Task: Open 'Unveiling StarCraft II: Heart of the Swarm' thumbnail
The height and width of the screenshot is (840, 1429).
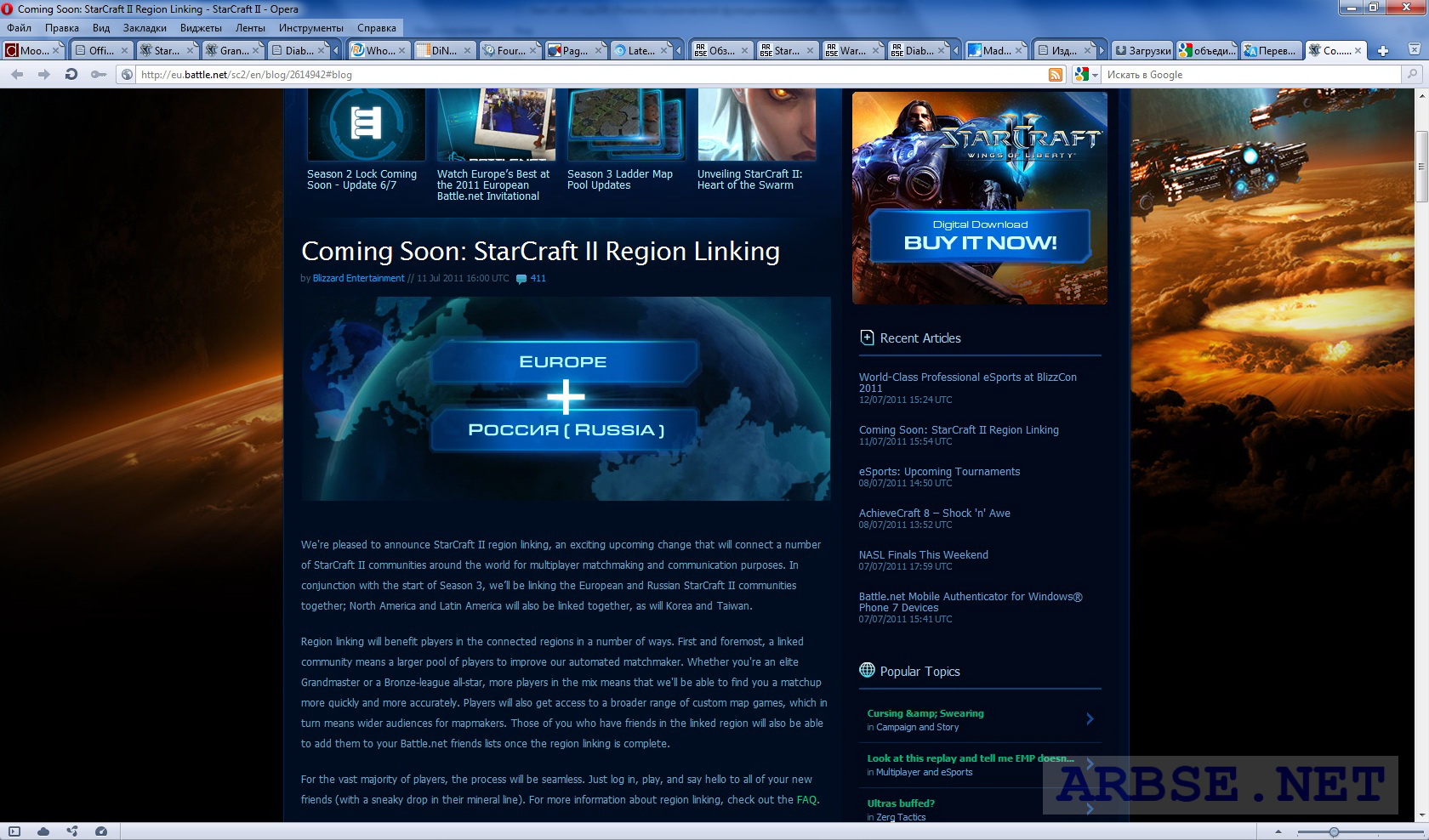Action: (x=756, y=126)
